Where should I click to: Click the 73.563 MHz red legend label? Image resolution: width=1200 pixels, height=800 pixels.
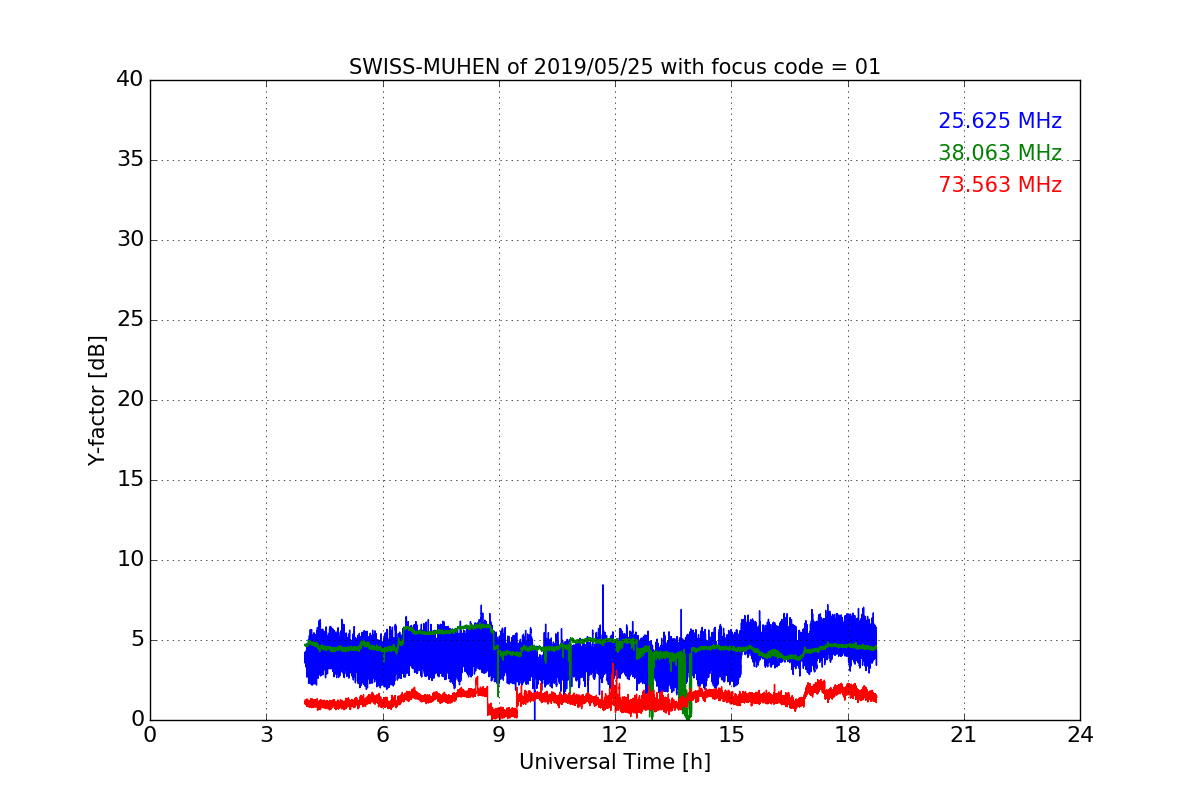(x=1000, y=185)
